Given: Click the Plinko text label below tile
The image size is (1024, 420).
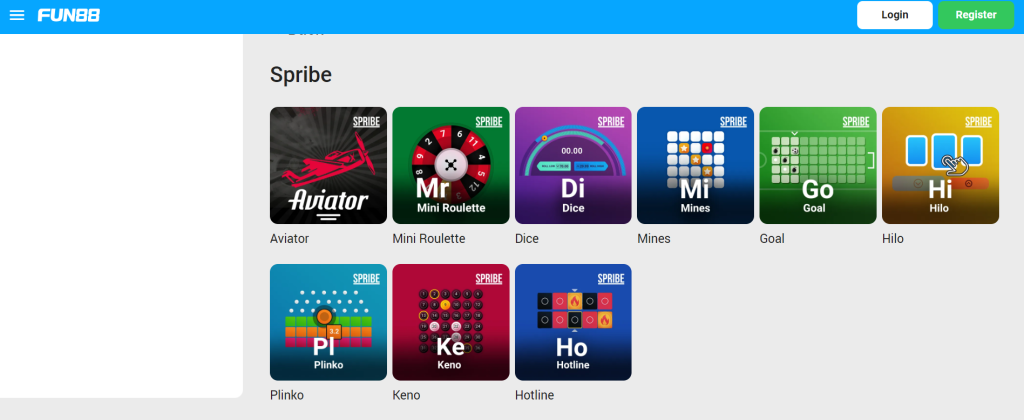Looking at the screenshot, I should click(287, 395).
